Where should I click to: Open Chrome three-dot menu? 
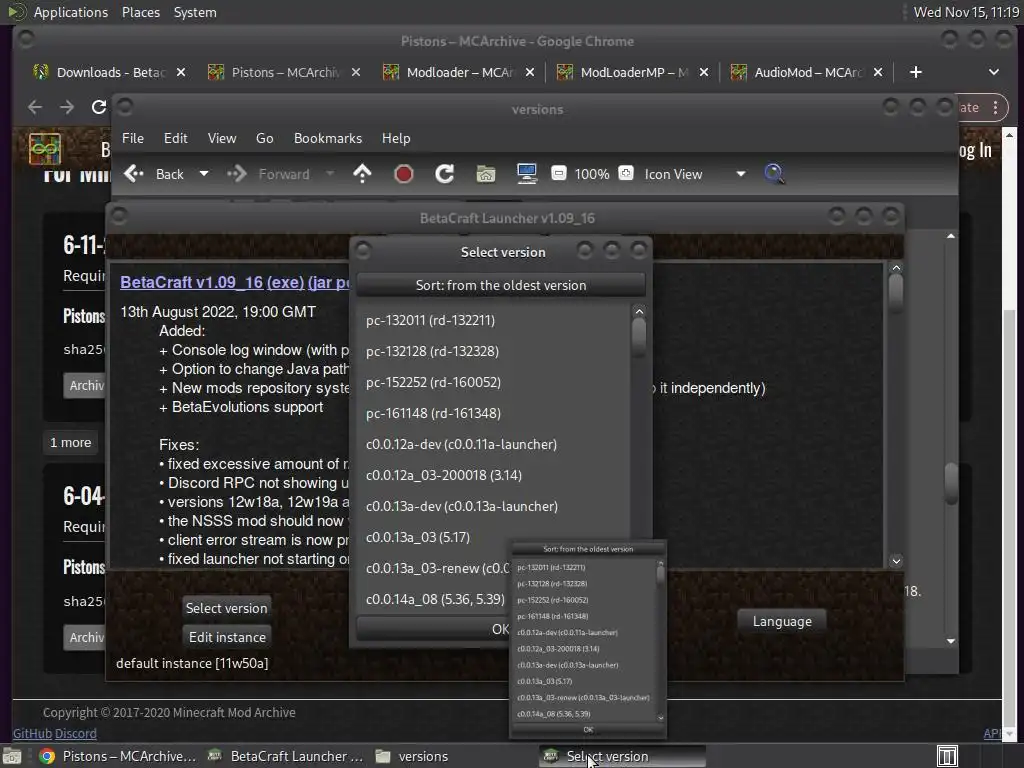[995, 108]
